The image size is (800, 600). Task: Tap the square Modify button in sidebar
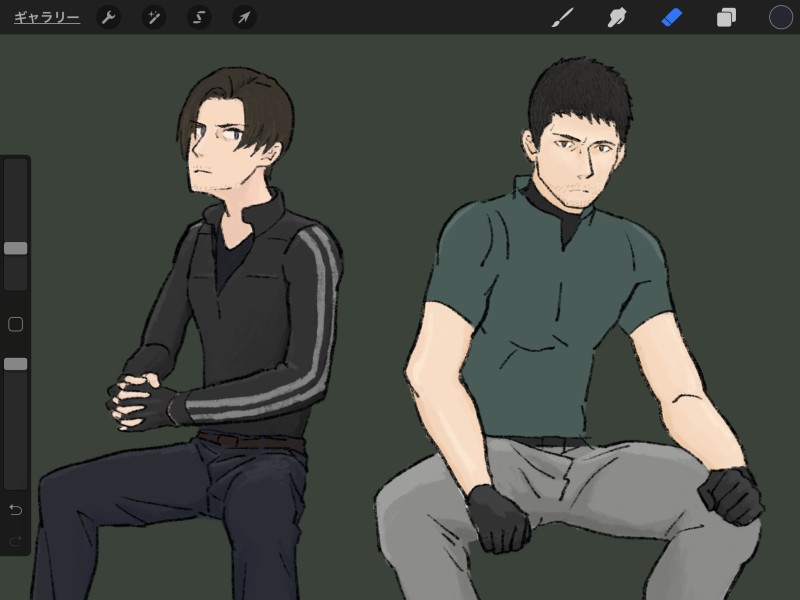[16, 324]
